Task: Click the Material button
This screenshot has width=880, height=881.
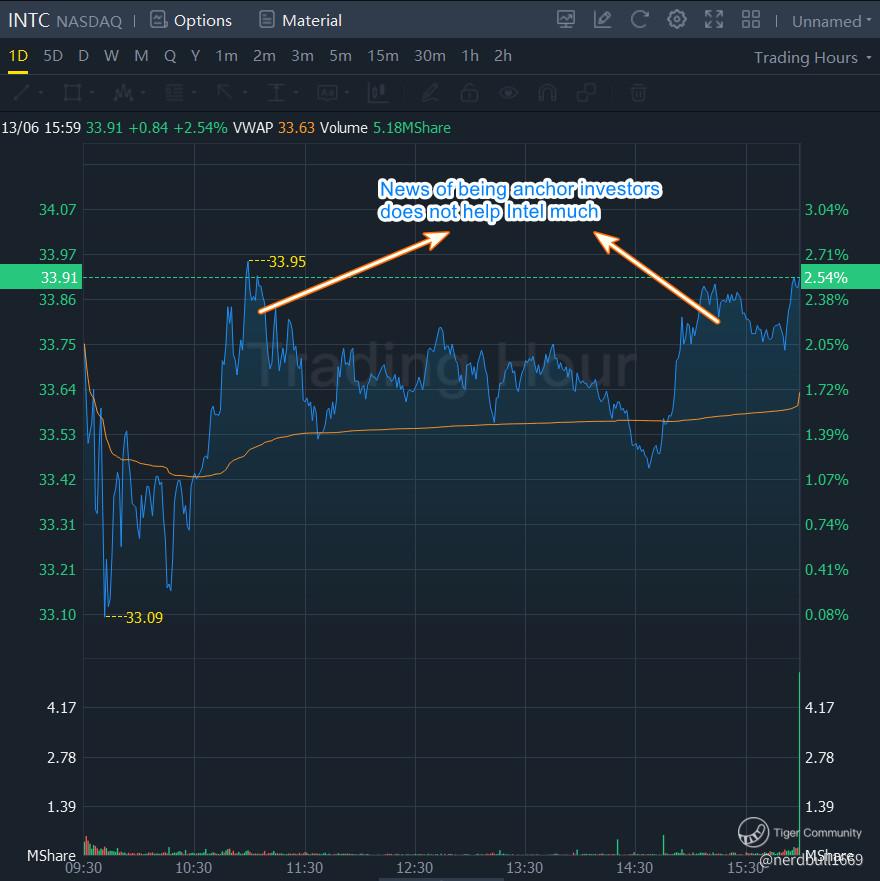Action: click(300, 20)
